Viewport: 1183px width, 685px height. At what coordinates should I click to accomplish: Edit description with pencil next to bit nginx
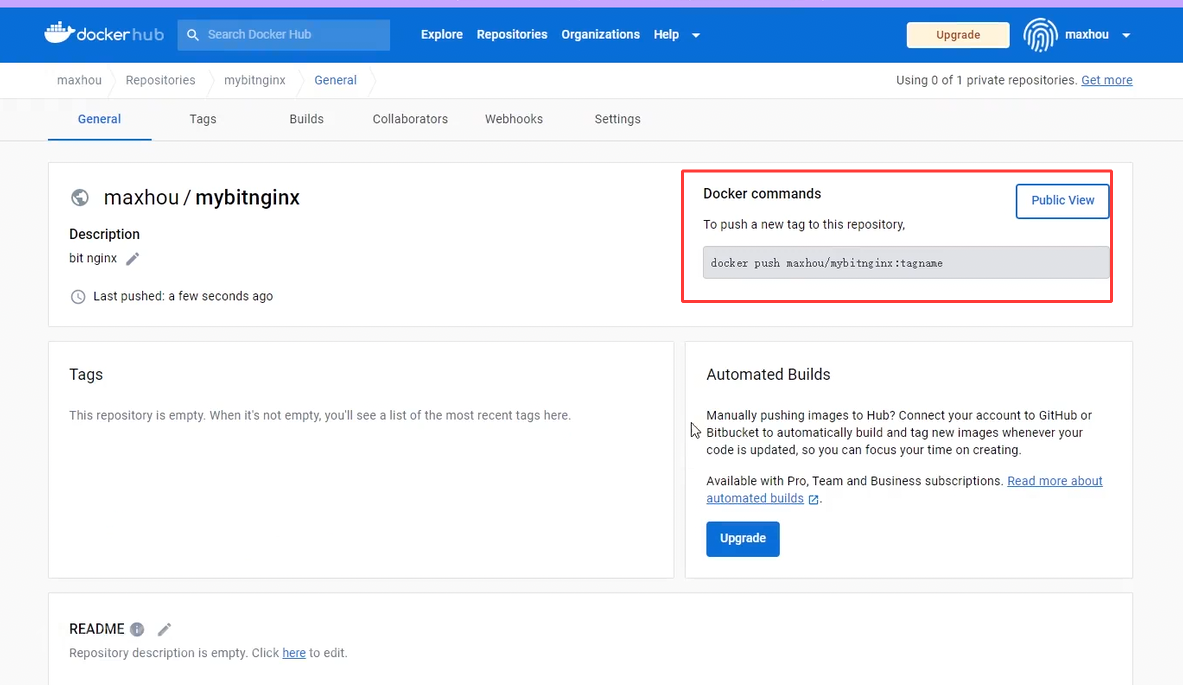point(133,259)
